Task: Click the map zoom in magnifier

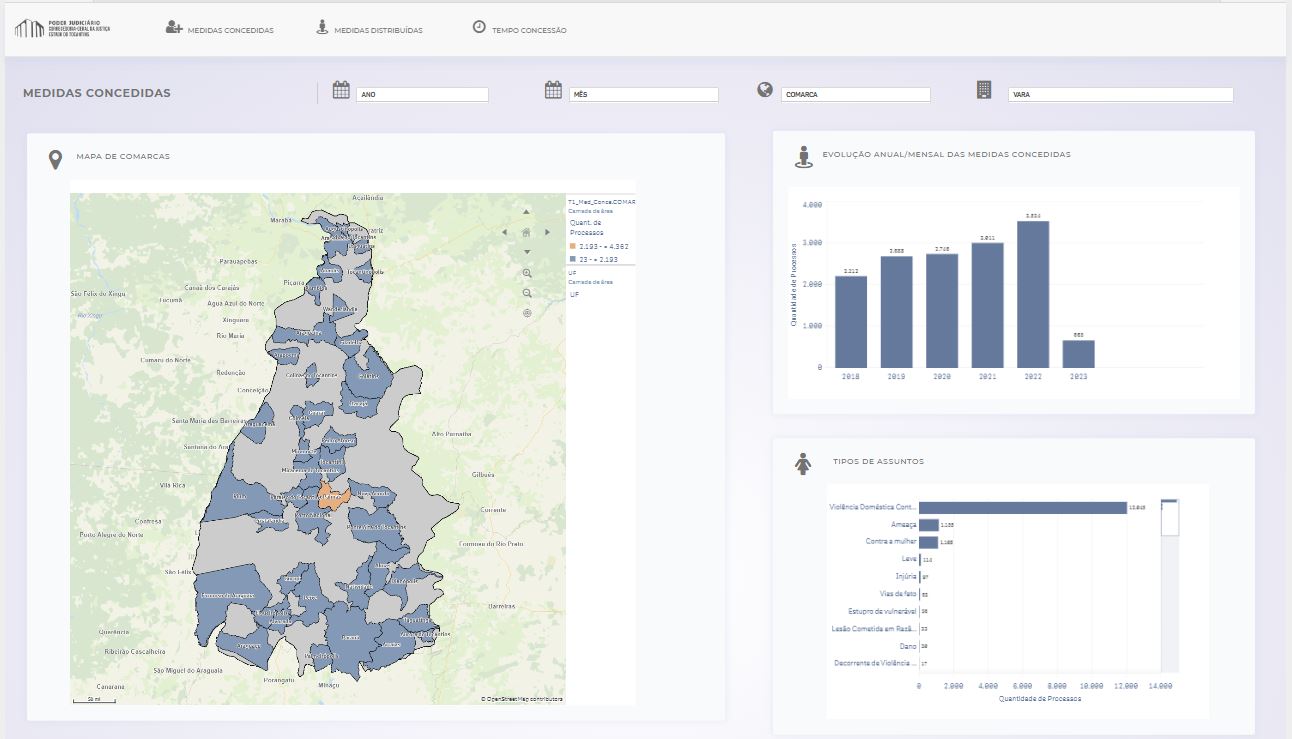Action: coord(527,273)
